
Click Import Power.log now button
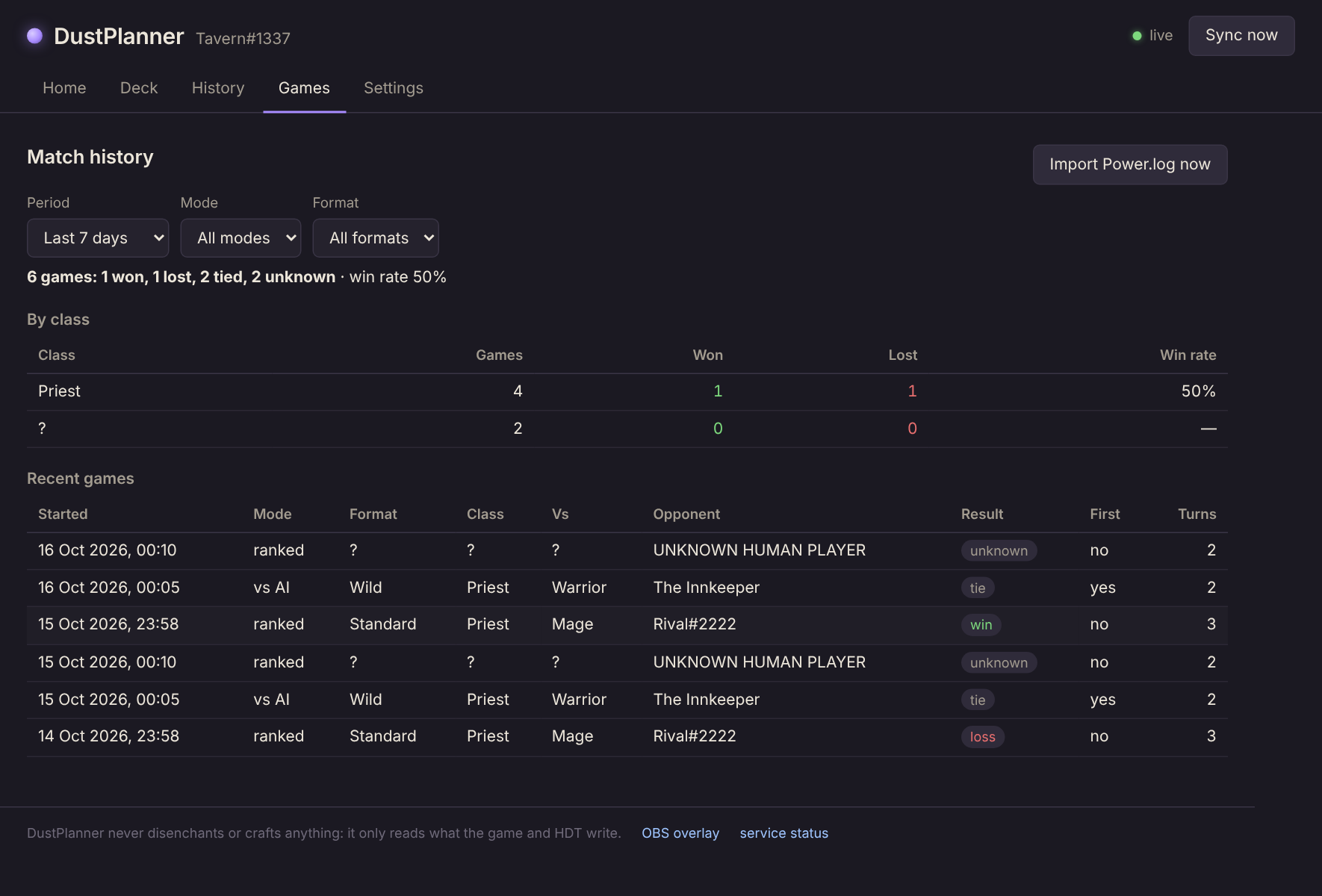[x=1130, y=164]
